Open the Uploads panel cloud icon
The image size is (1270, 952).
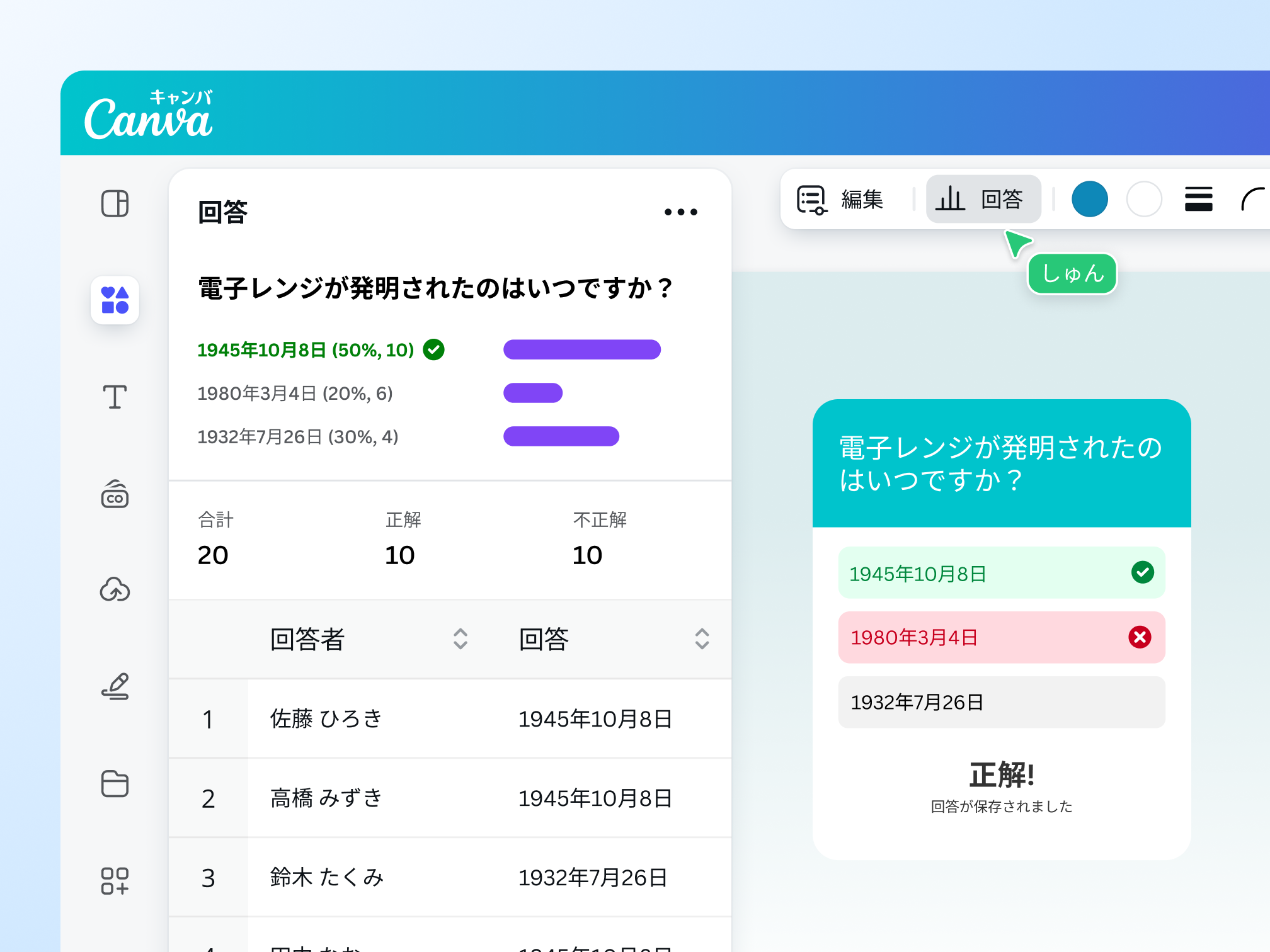pyautogui.click(x=115, y=590)
